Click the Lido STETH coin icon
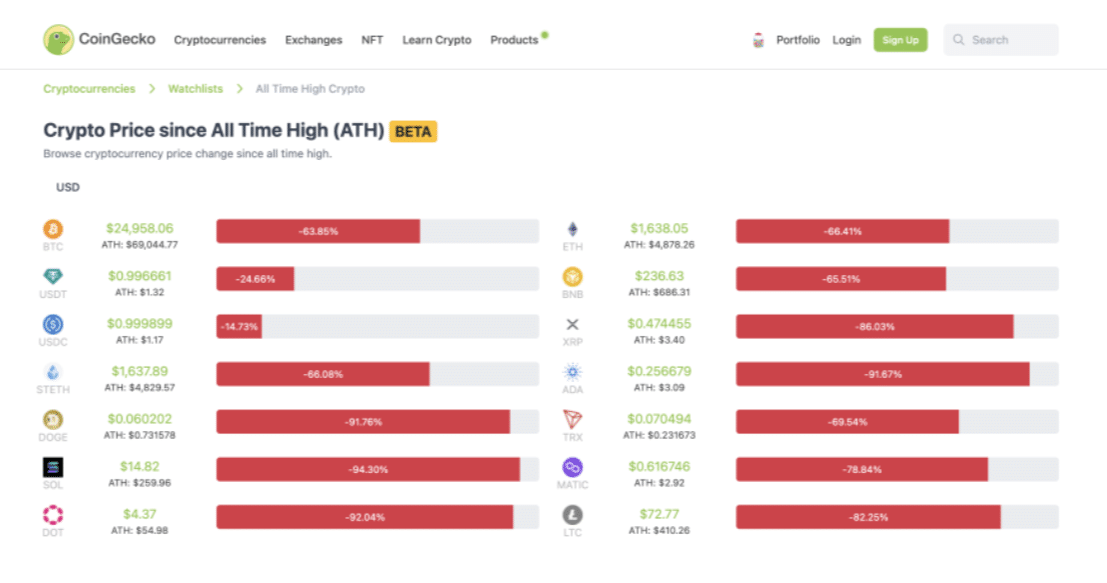1107x583 pixels. tap(53, 371)
